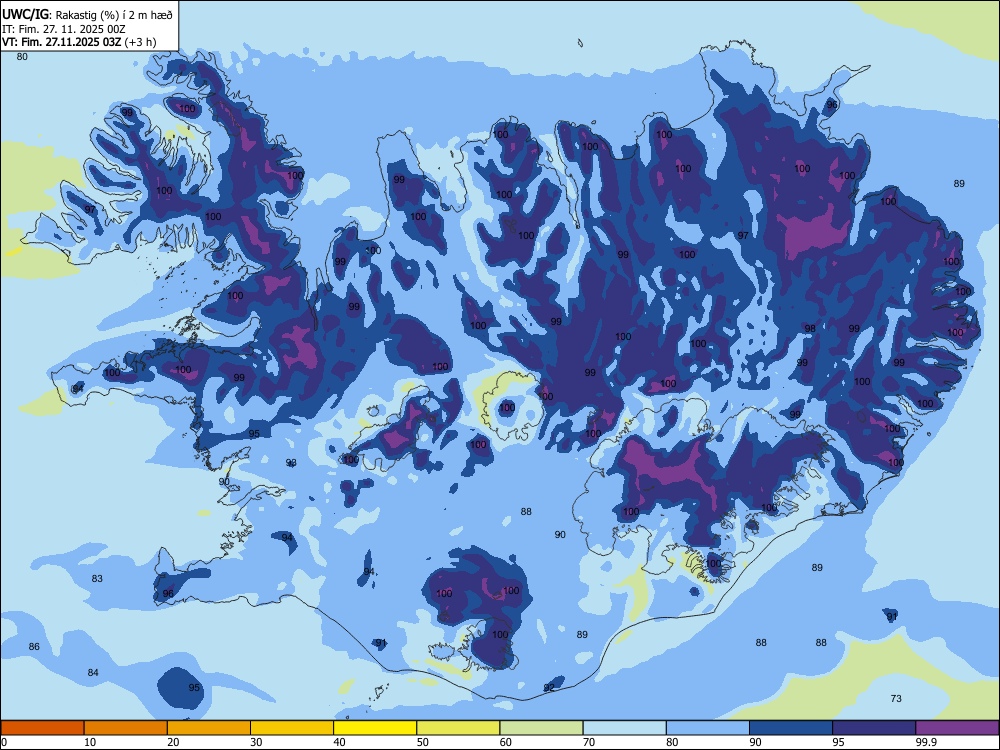Image resolution: width=1000 pixels, height=750 pixels.
Task: Select the 95–99.9 deep indigo legend swatch
Action: click(x=874, y=728)
